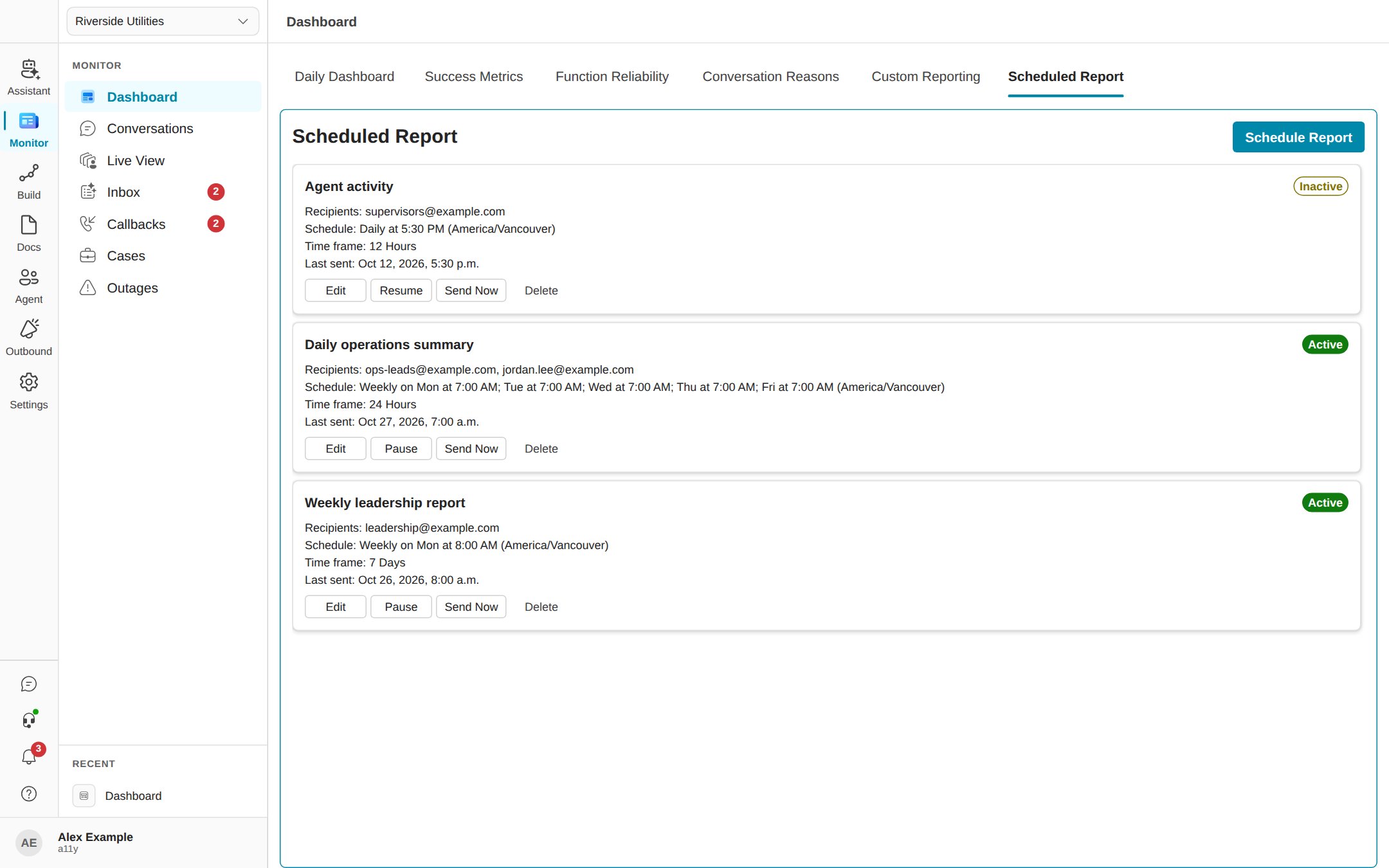
Task: Delete the Weekly leadership report
Action: pos(541,607)
